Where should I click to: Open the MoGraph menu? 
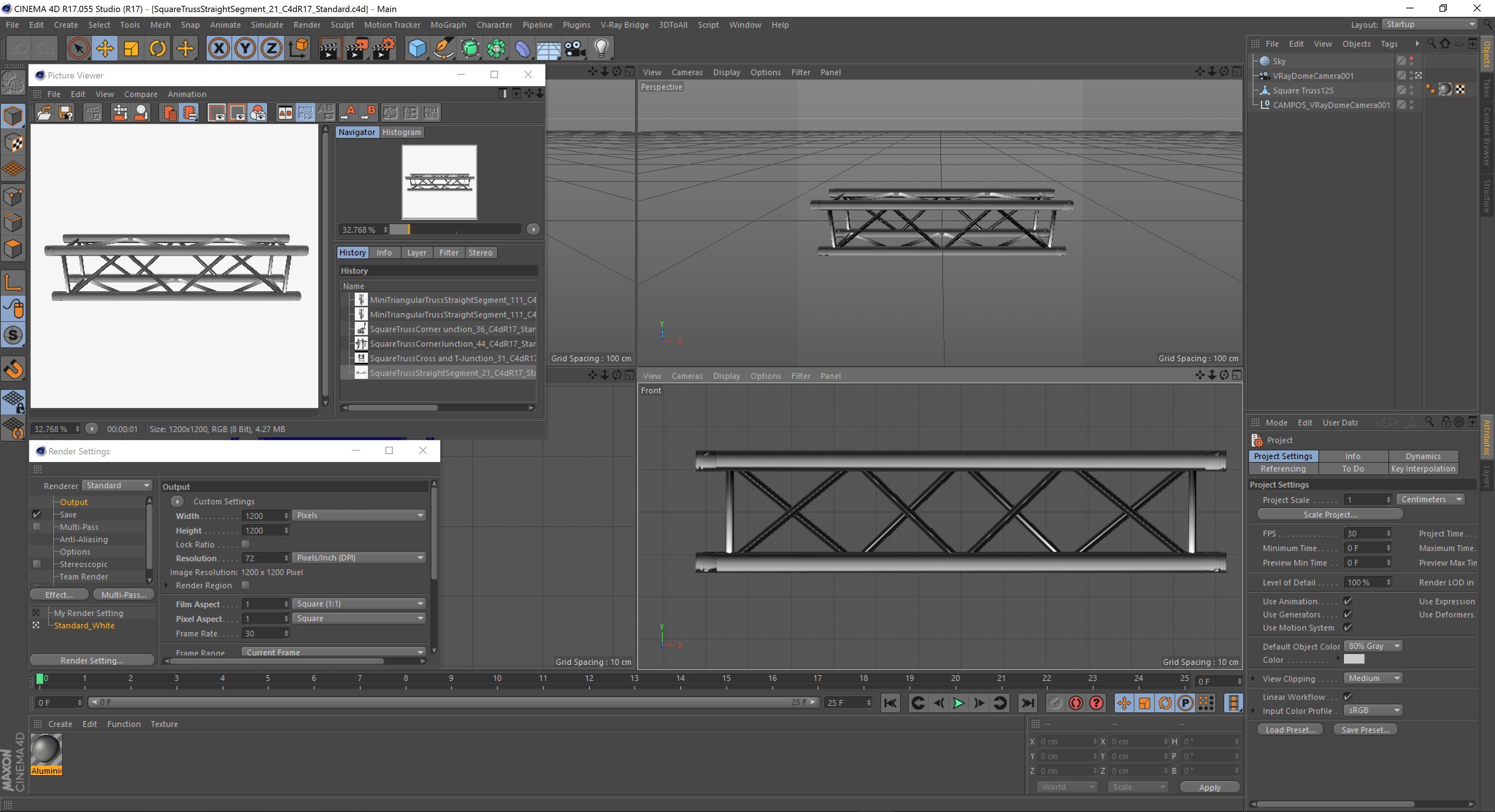[448, 25]
